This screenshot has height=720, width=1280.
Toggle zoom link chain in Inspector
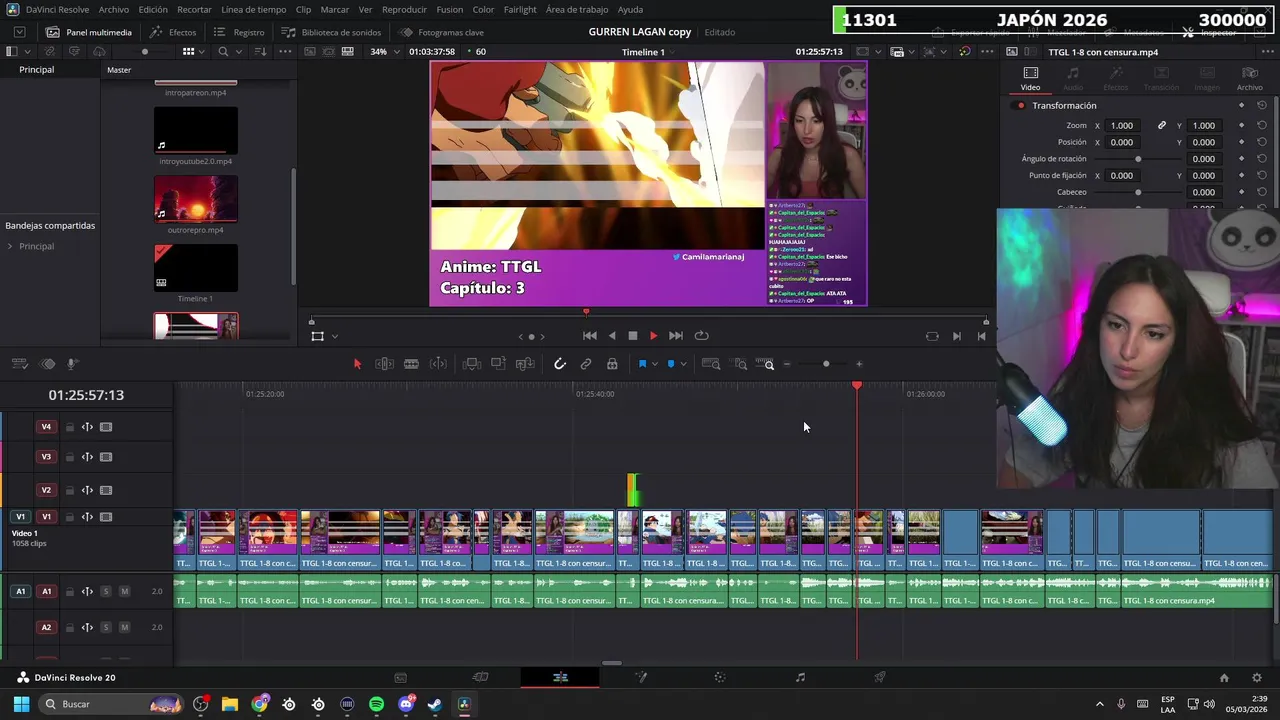click(1162, 125)
